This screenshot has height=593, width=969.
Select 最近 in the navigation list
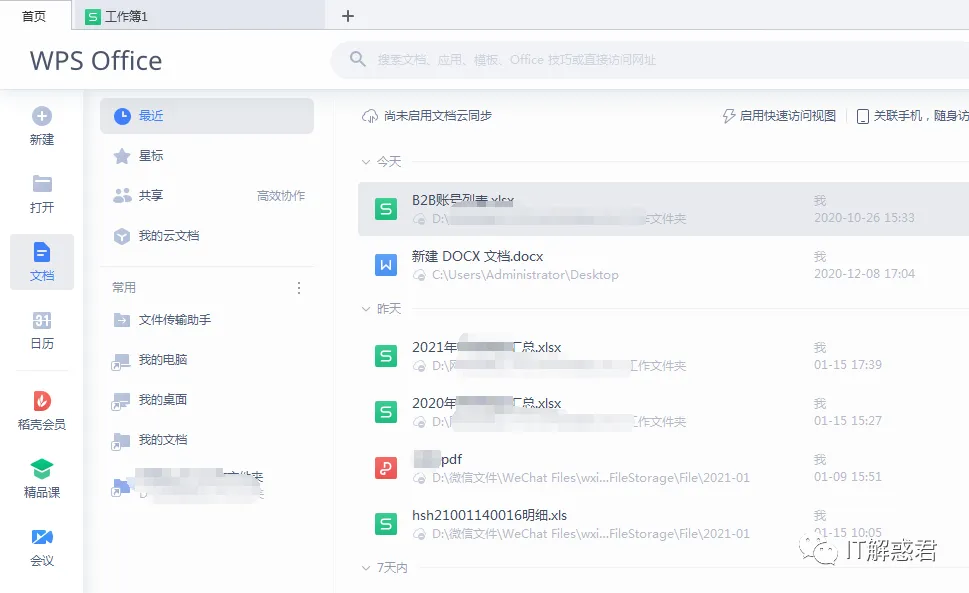207,116
